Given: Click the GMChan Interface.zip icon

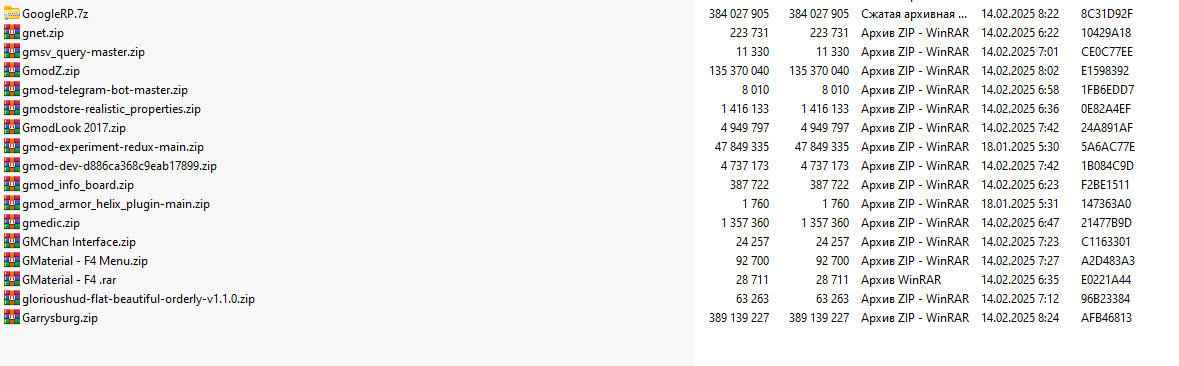Looking at the screenshot, I should (x=11, y=242).
